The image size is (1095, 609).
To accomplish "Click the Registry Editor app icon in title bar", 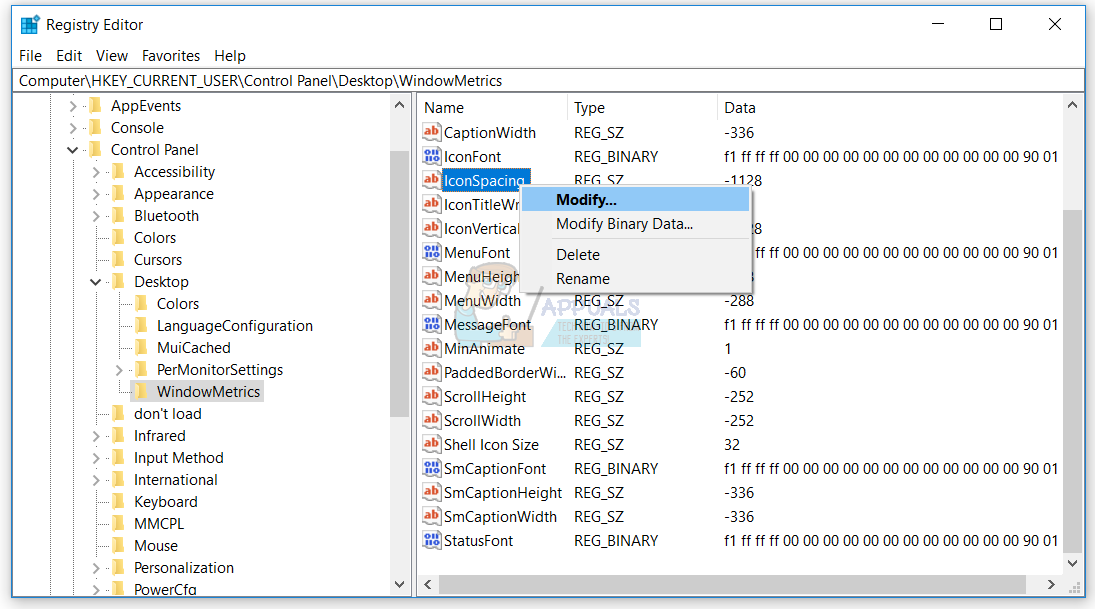I will 29,24.
